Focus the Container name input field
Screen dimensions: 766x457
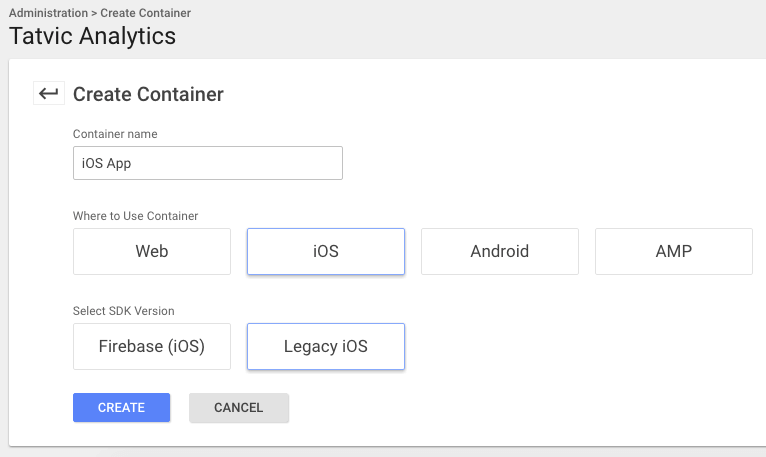(x=208, y=163)
